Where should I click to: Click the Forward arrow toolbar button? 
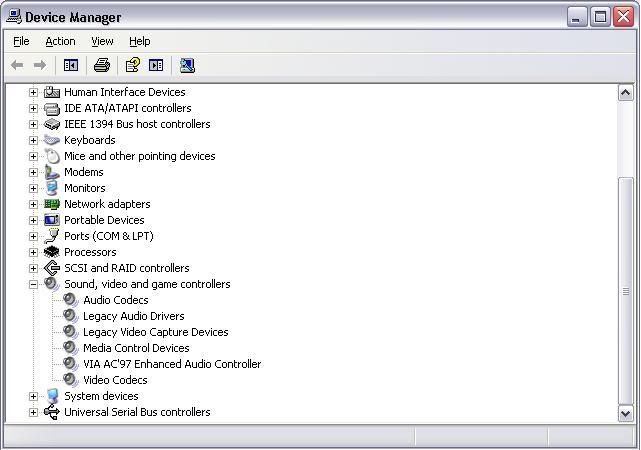coord(40,65)
